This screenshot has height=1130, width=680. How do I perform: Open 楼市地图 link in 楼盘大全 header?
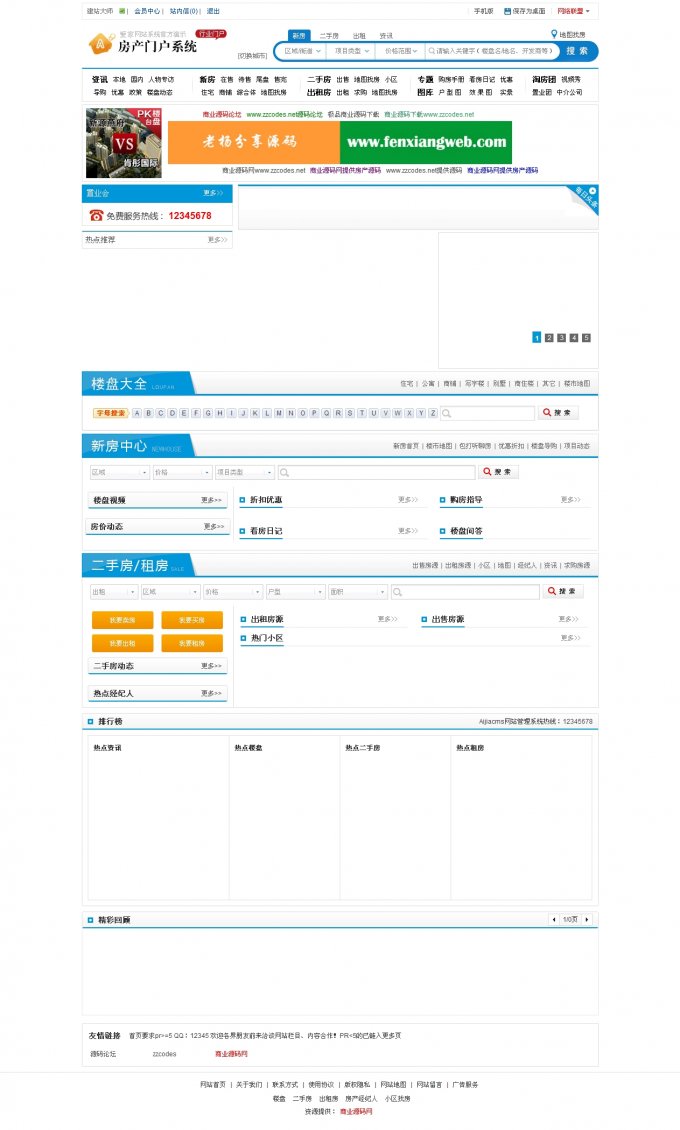(x=577, y=383)
